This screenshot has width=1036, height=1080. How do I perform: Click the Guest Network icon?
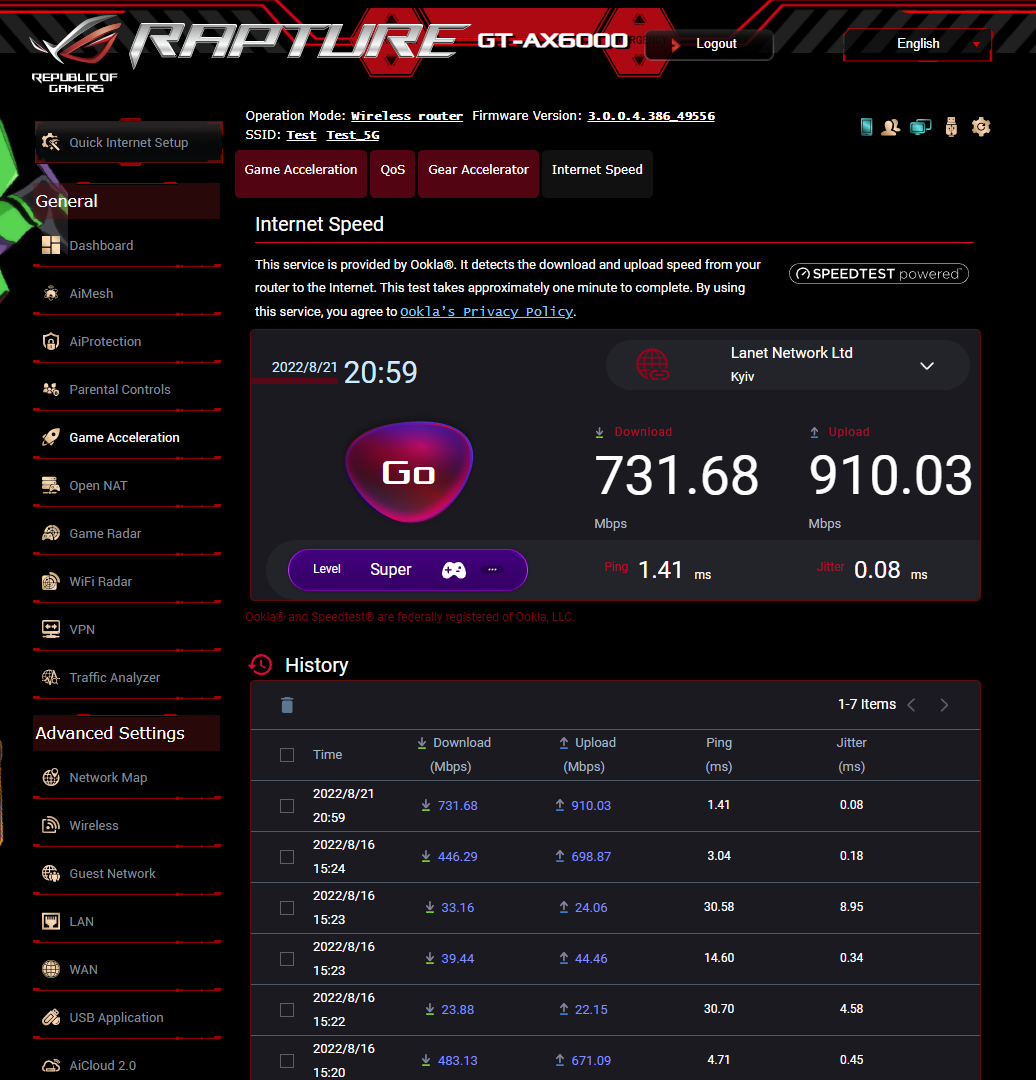[51, 873]
